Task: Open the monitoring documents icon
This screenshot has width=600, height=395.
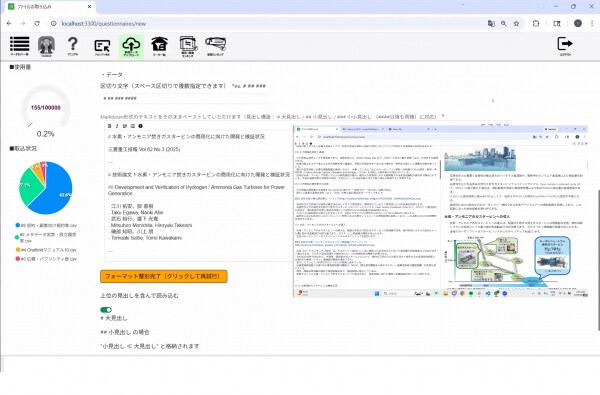Action: 188,46
